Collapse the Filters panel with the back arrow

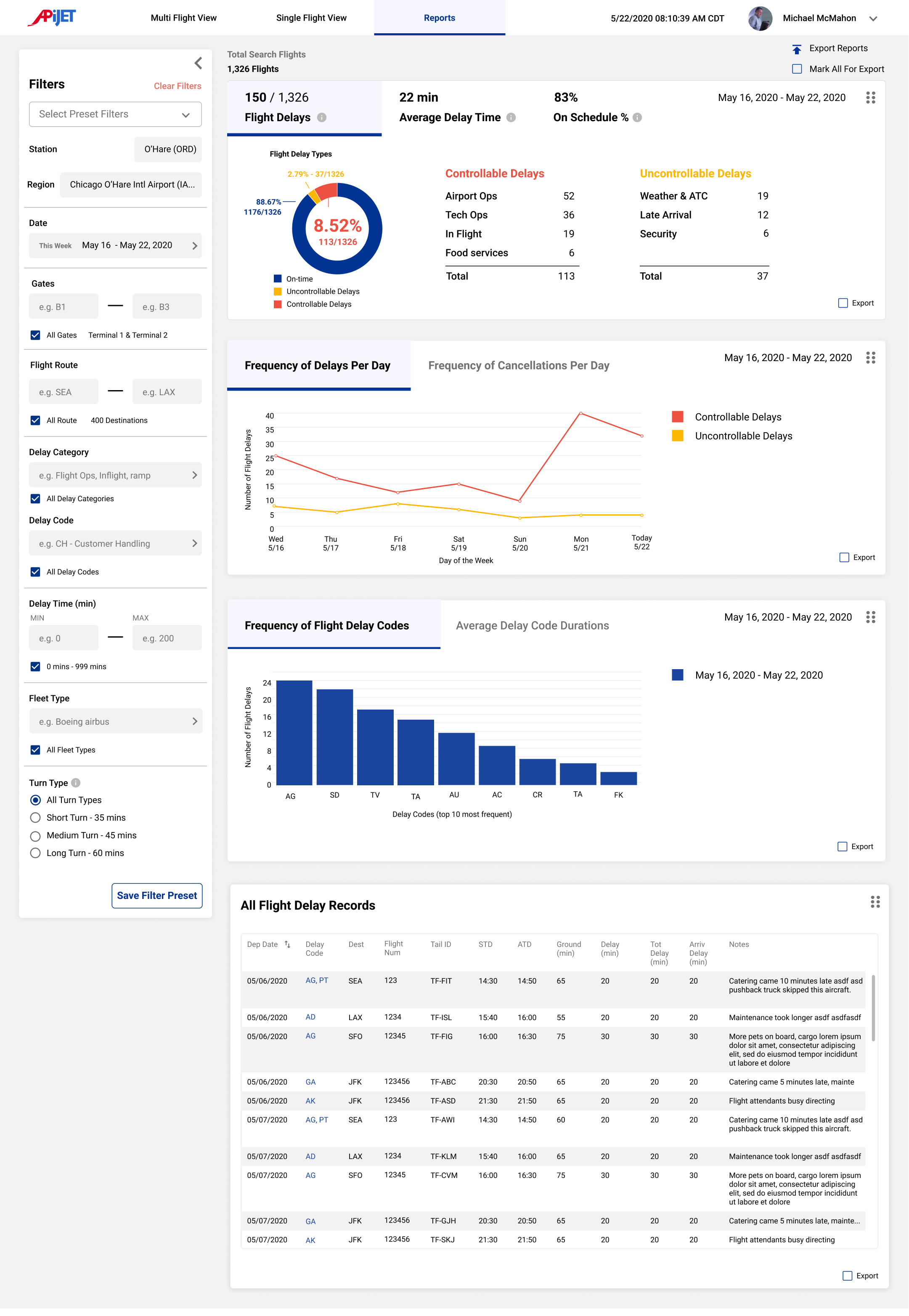point(198,63)
